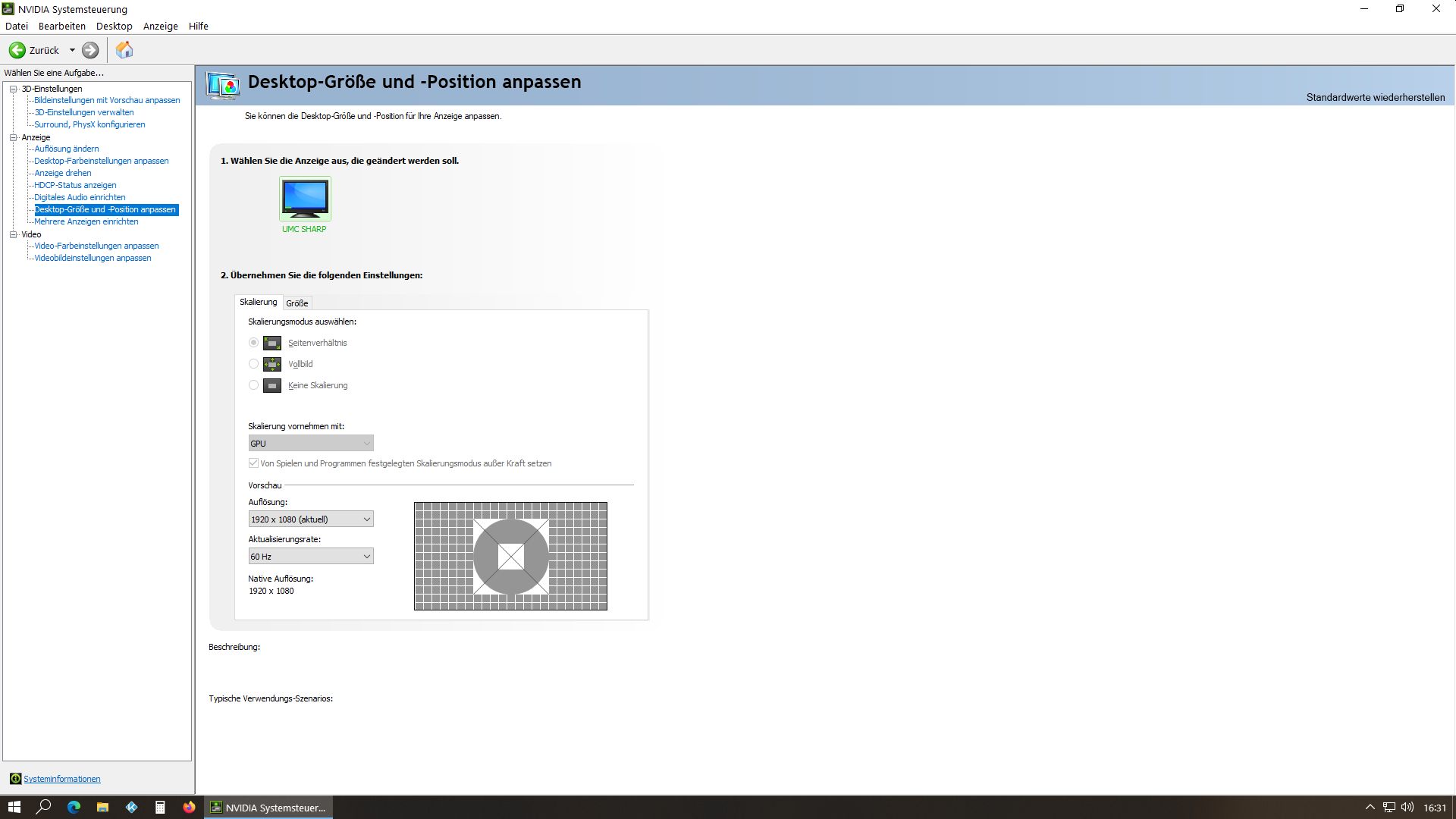Open the Anzeige menu
The image size is (1456, 819).
(x=161, y=26)
